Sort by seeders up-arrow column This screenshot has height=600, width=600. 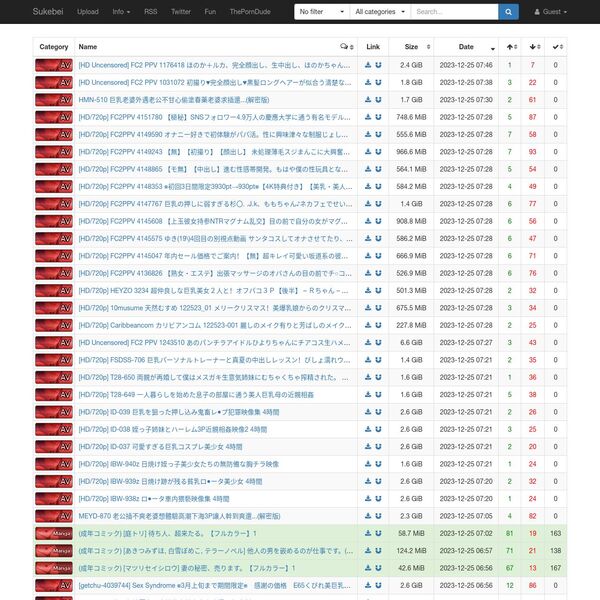[x=512, y=47]
